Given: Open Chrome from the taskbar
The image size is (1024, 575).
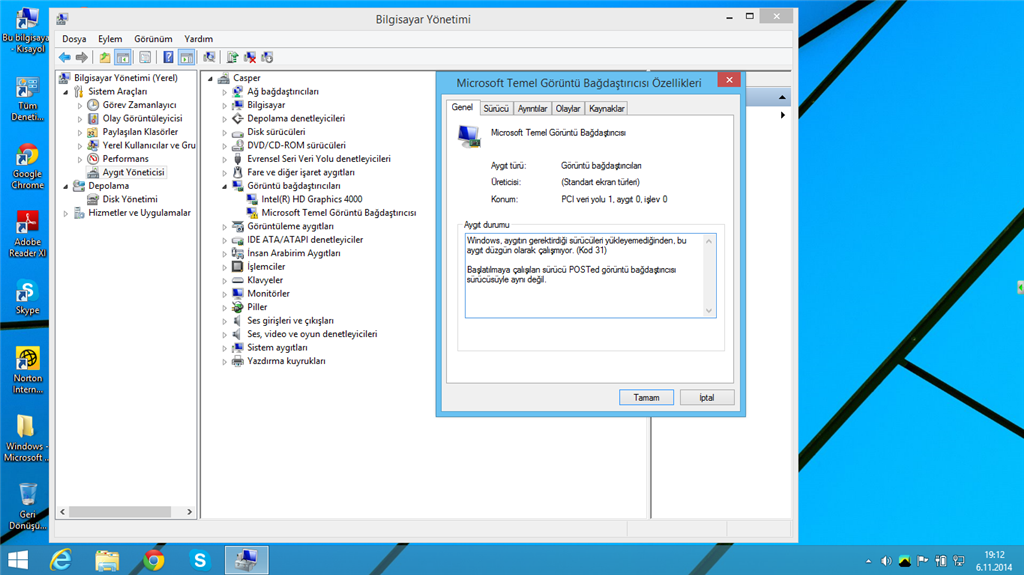Looking at the screenshot, I should pos(153,560).
